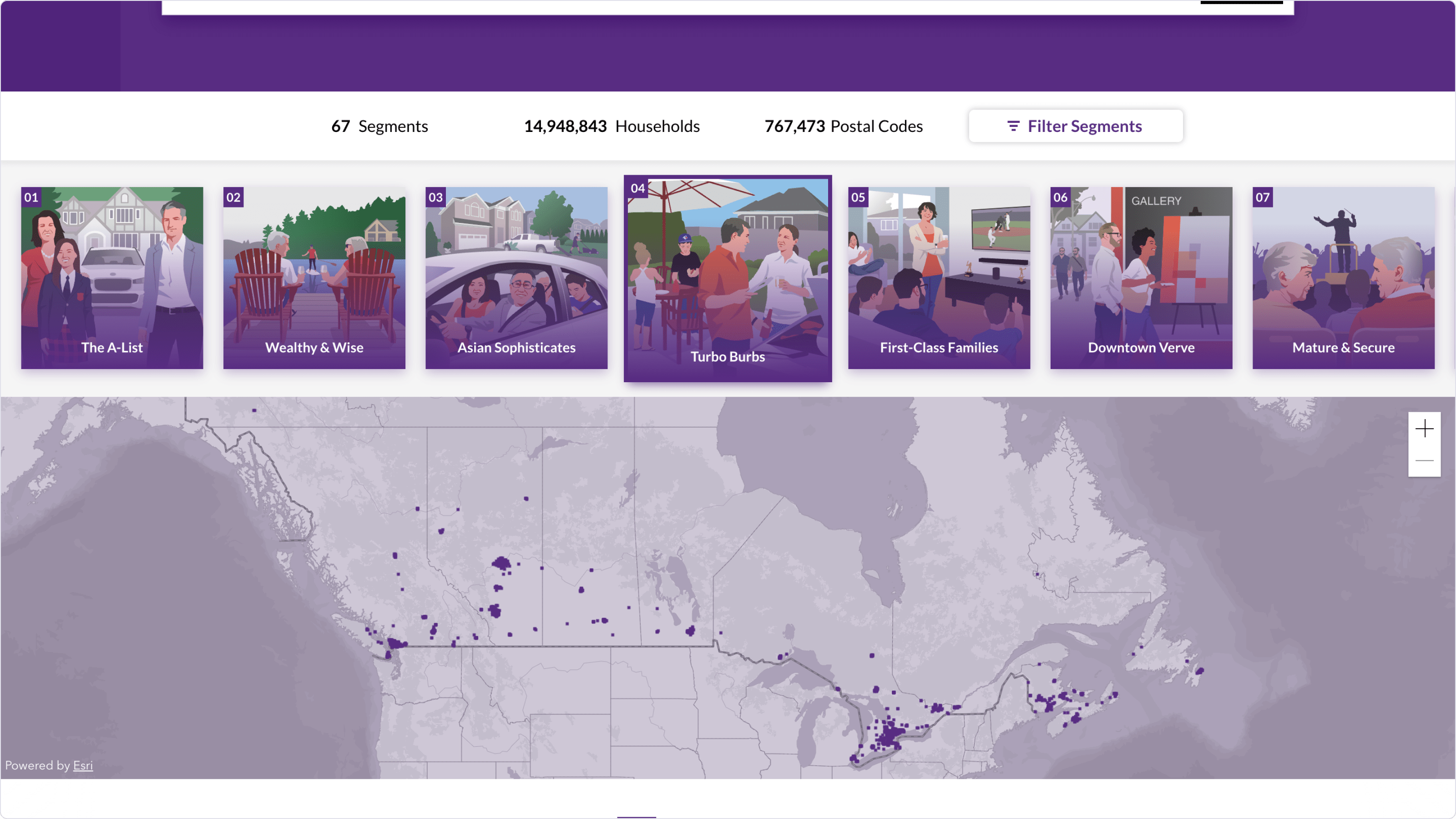
Task: Select The A-List segment card
Action: point(112,278)
